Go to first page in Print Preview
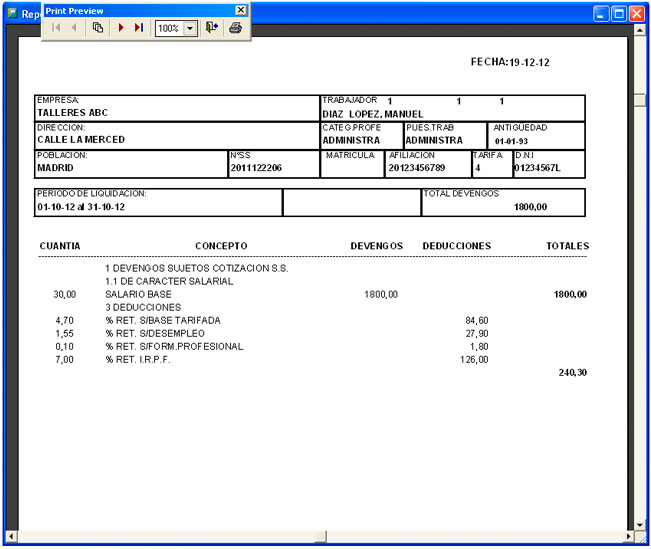Image resolution: width=651 pixels, height=549 pixels. click(56, 28)
